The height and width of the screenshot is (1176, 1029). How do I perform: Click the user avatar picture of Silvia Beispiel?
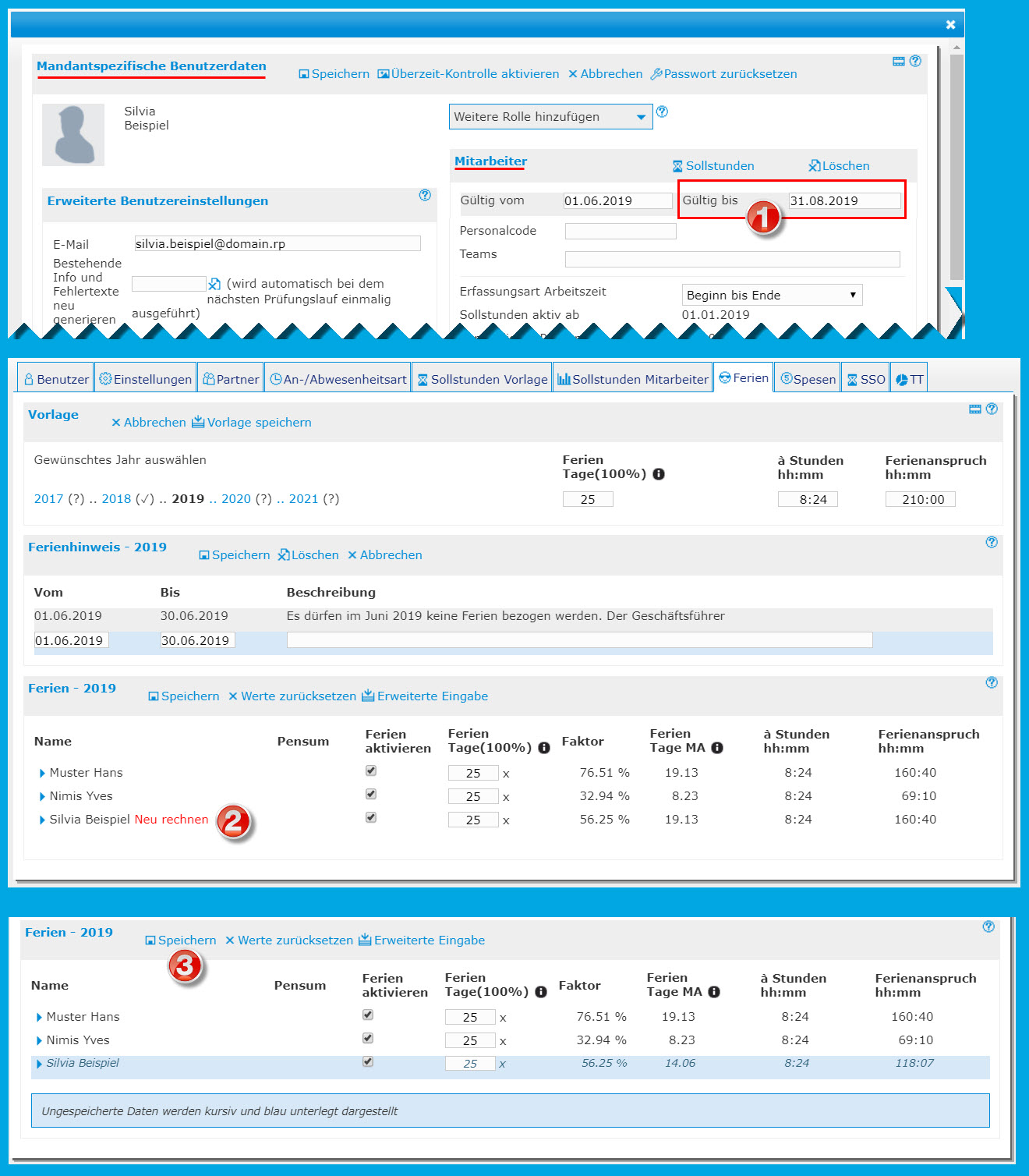pos(73,134)
